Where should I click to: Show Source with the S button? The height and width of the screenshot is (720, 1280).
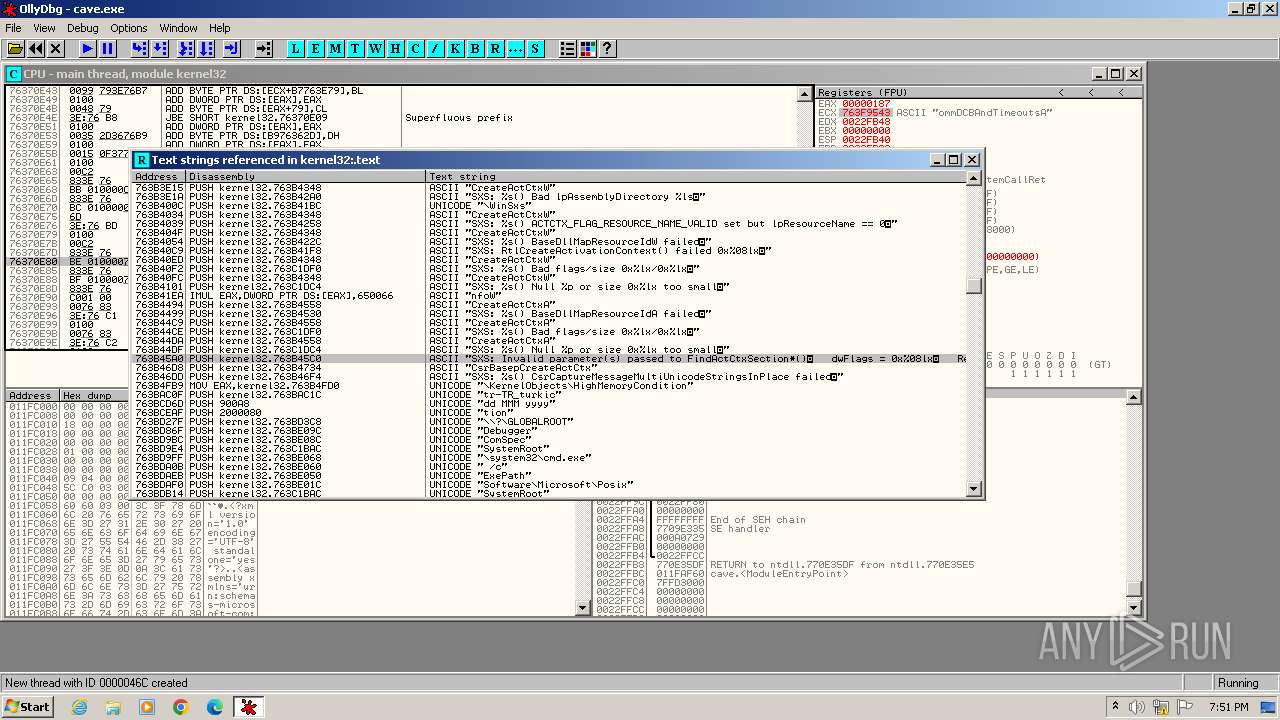(535, 48)
